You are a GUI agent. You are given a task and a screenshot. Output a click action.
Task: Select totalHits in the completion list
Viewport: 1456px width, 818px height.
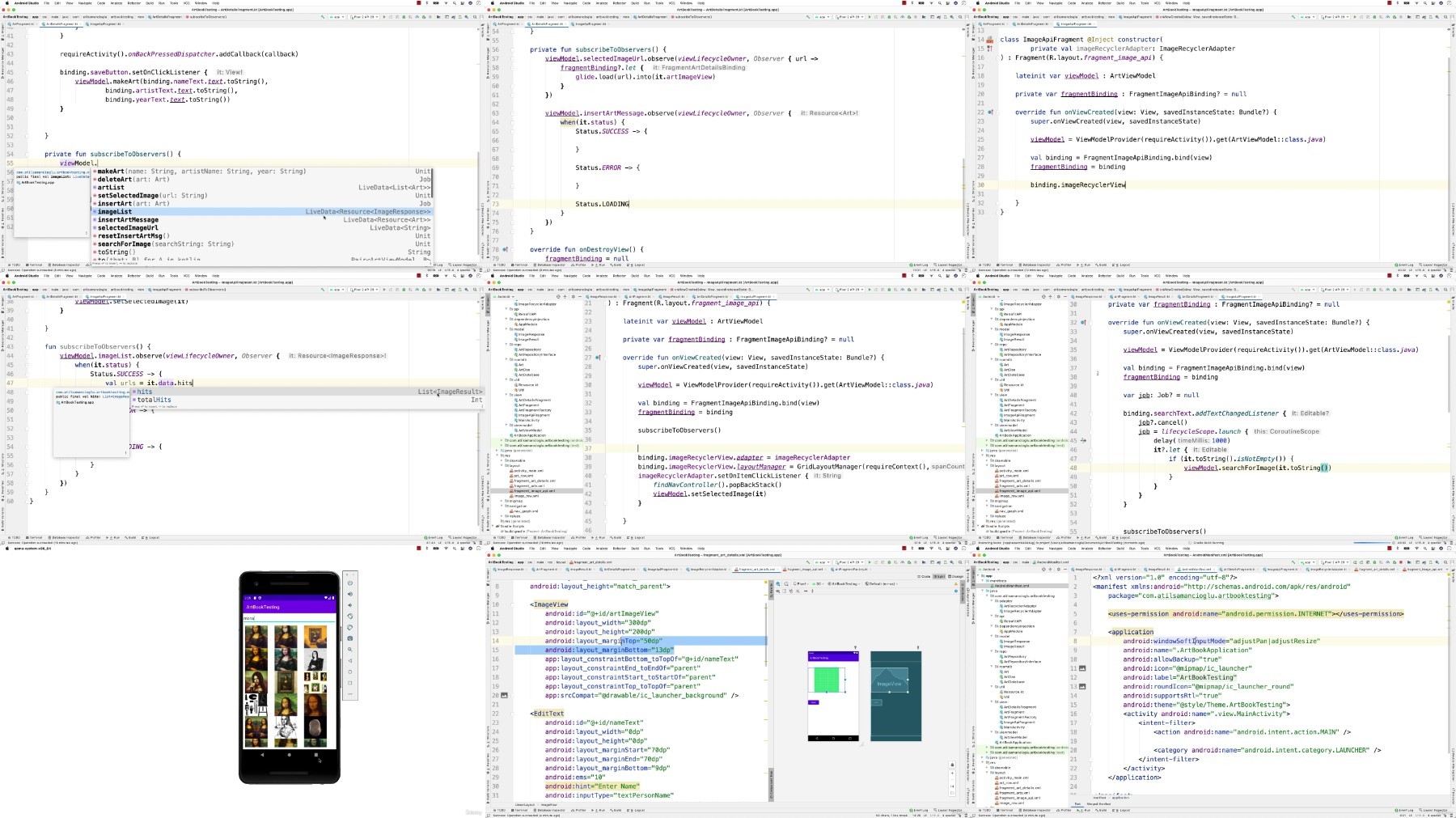[154, 400]
